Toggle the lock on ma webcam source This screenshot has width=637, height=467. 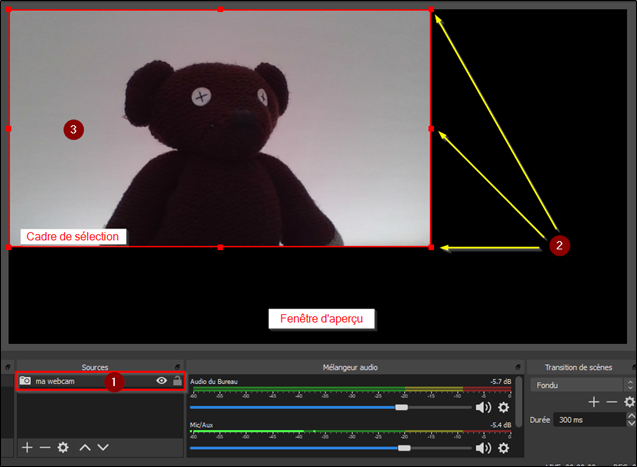177,381
